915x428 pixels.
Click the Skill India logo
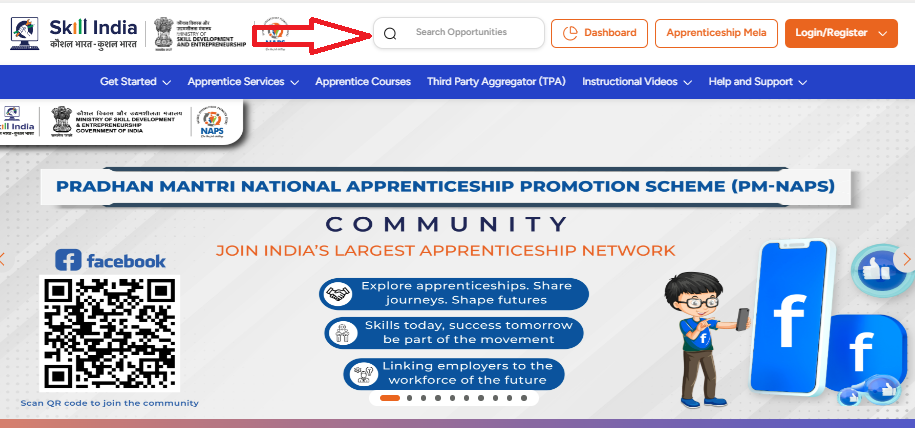pyautogui.click(x=74, y=33)
